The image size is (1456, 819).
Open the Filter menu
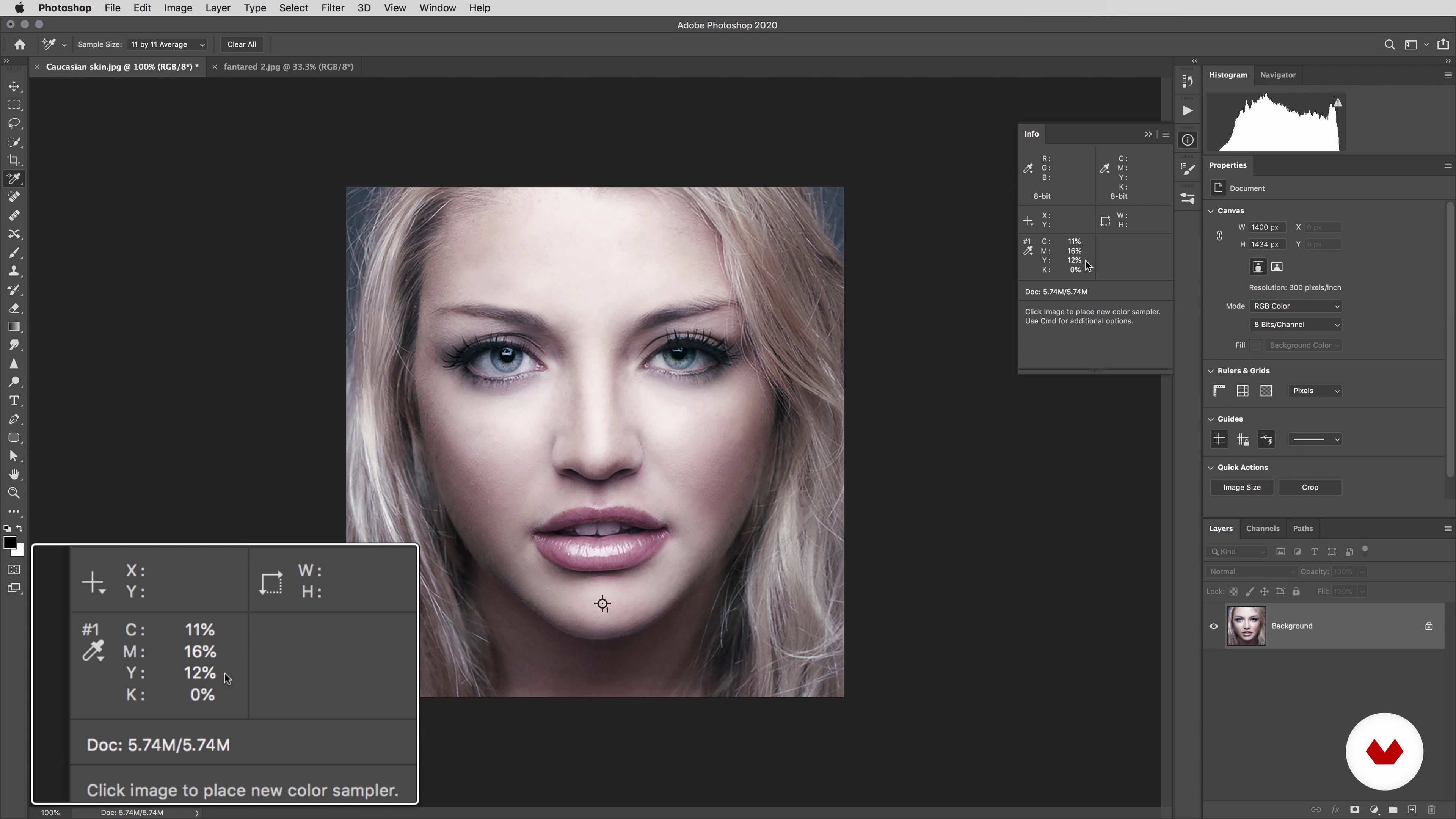333,8
